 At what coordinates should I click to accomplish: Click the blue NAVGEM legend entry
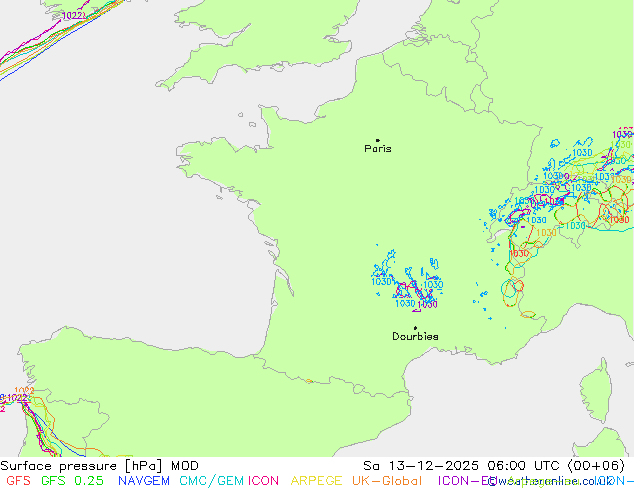pos(144,481)
